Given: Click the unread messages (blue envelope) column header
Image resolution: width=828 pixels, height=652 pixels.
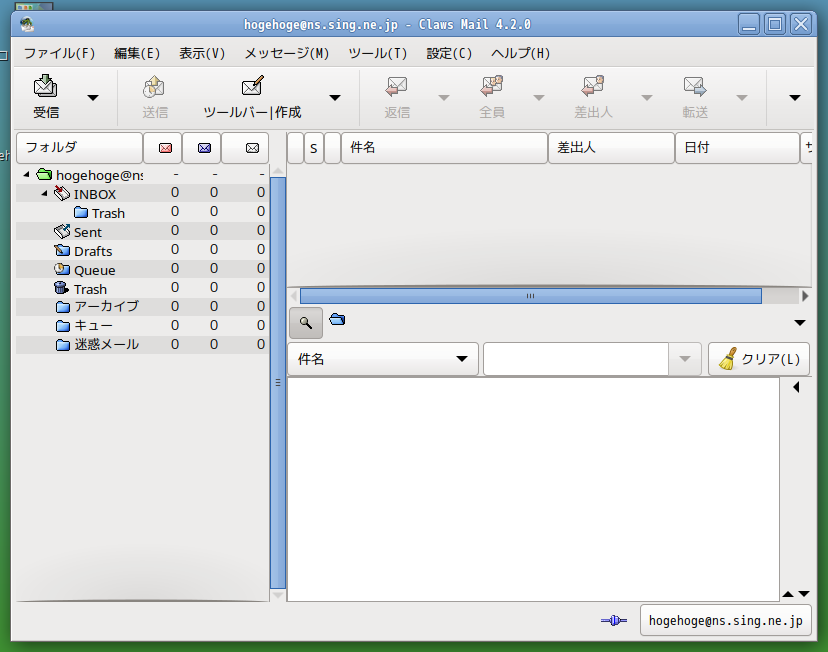Looking at the screenshot, I should pyautogui.click(x=204, y=148).
